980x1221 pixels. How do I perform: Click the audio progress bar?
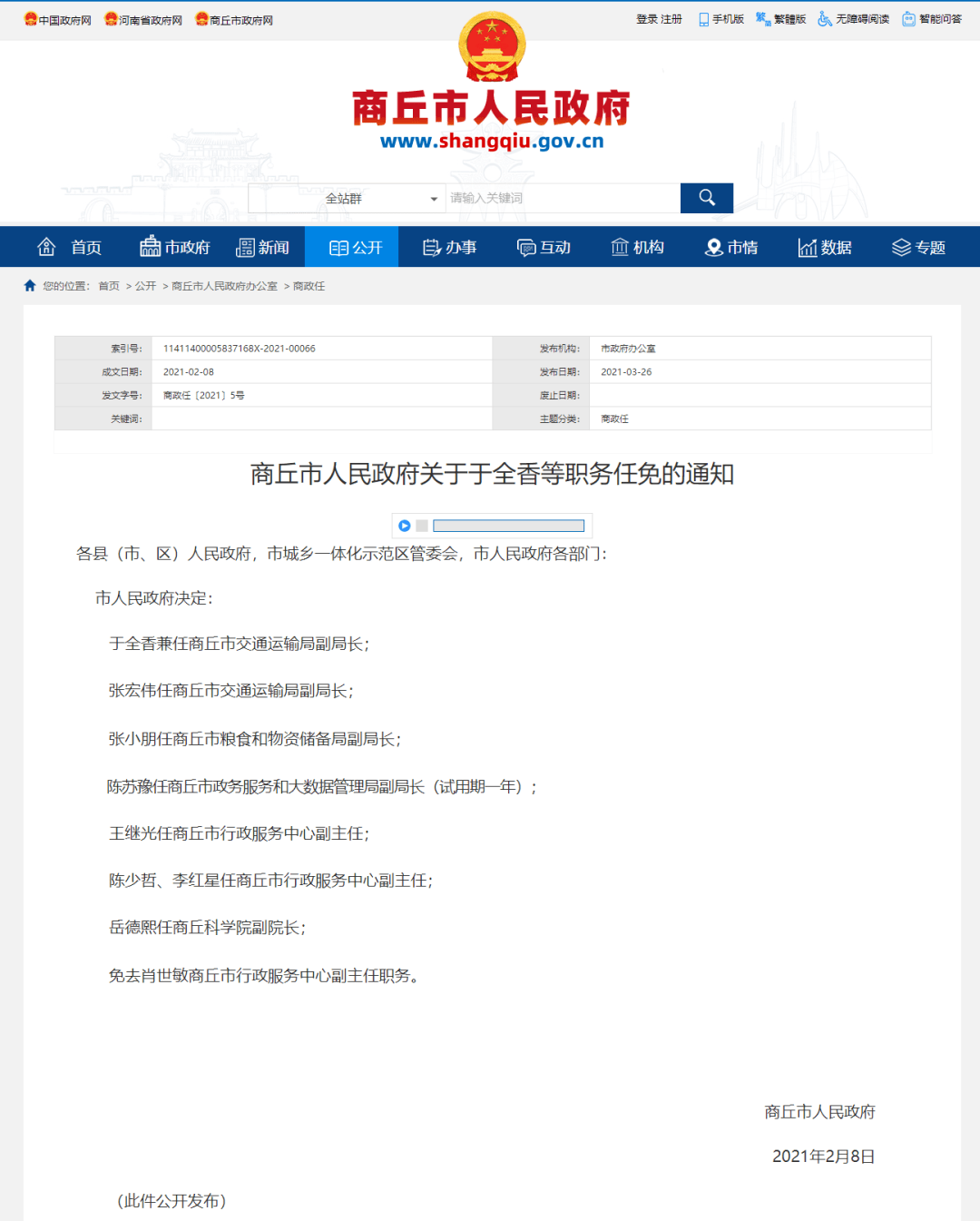[x=509, y=526]
